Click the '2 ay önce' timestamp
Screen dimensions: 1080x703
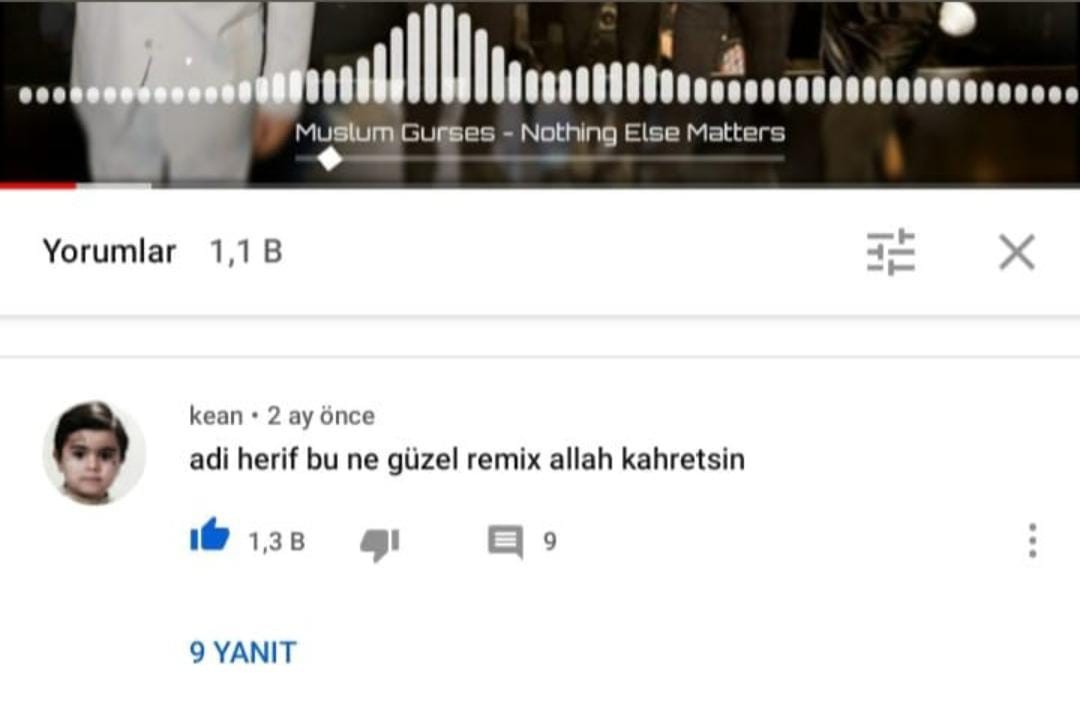point(321,416)
